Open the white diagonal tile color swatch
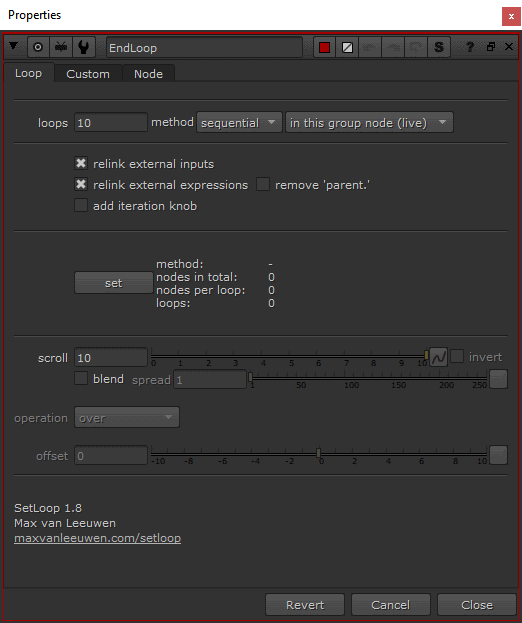 click(x=347, y=47)
